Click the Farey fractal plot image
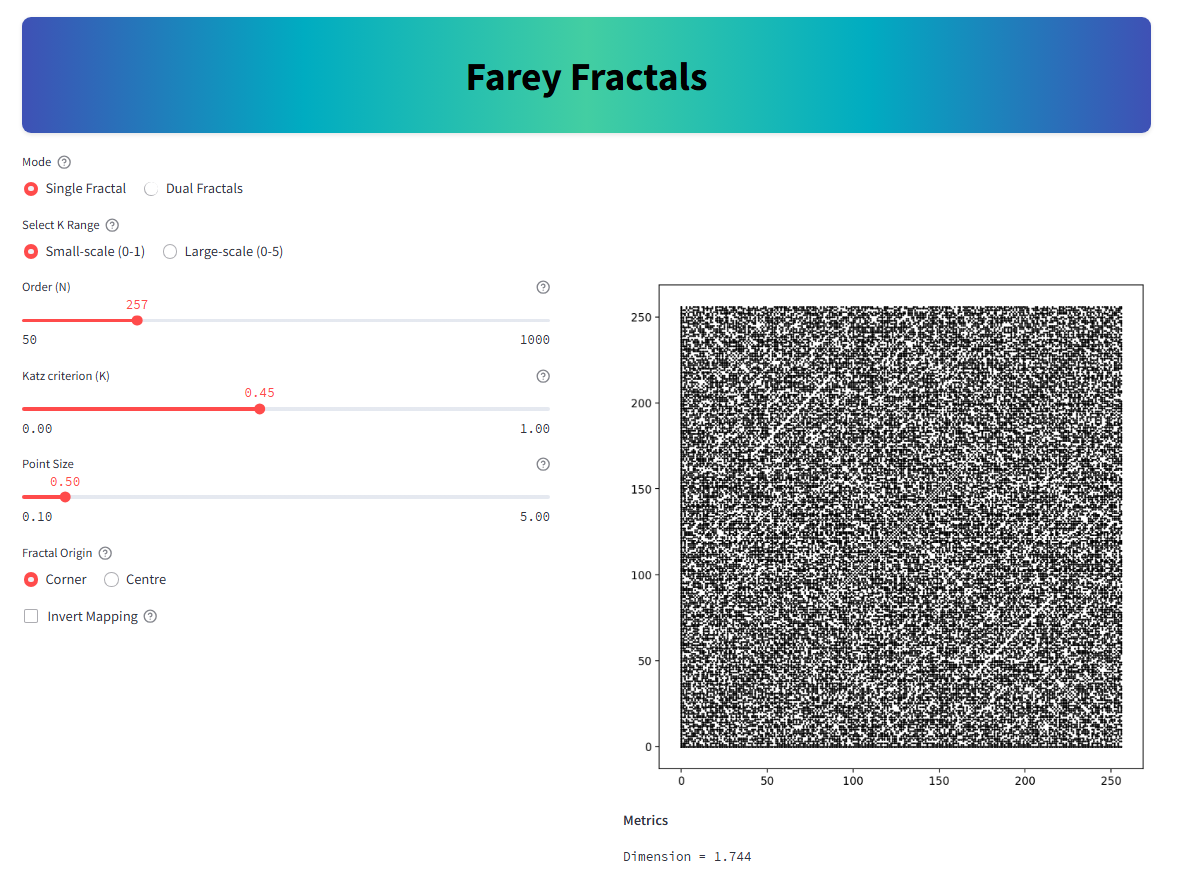This screenshot has height=869, width=1182. click(x=900, y=527)
